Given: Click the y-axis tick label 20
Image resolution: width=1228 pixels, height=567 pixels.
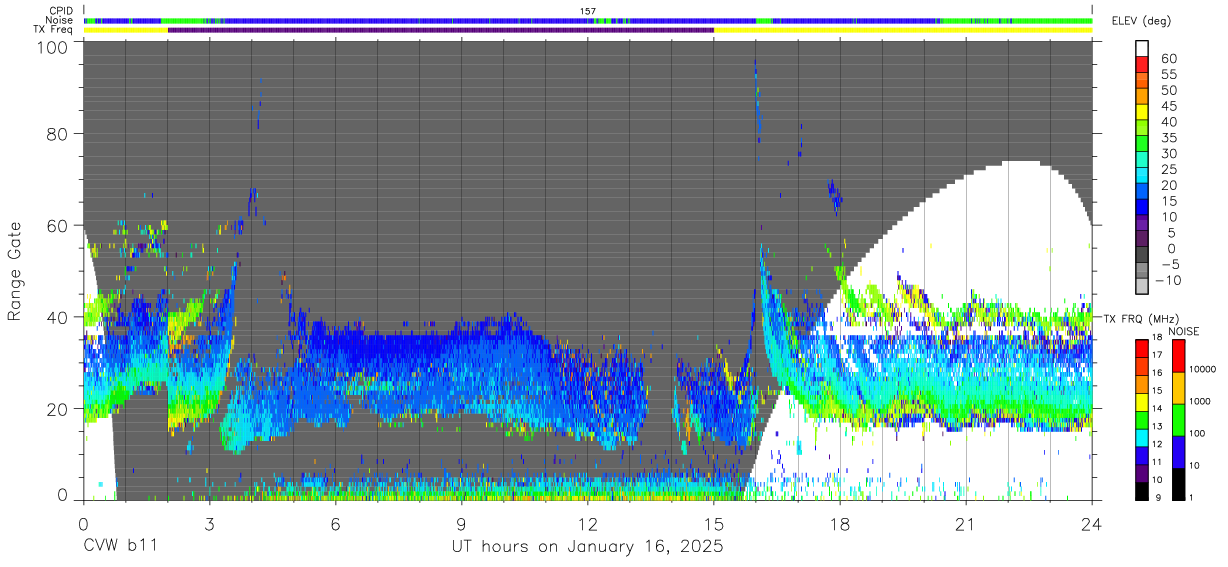Looking at the screenshot, I should (57, 409).
